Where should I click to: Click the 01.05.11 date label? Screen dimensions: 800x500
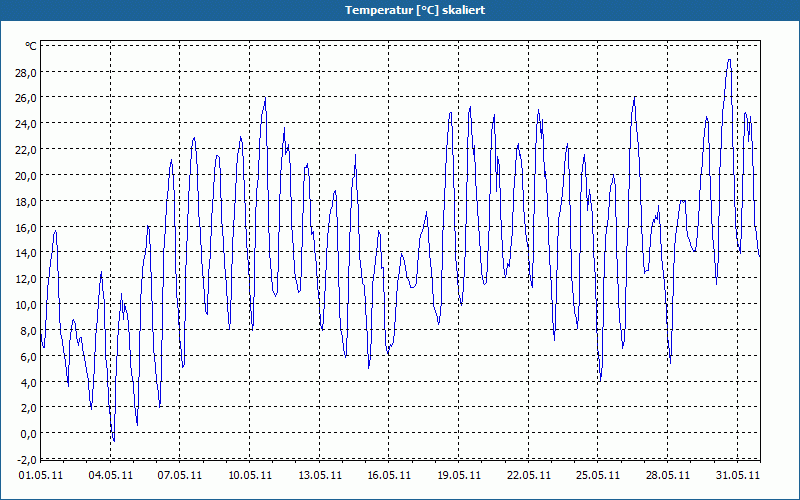point(41,475)
